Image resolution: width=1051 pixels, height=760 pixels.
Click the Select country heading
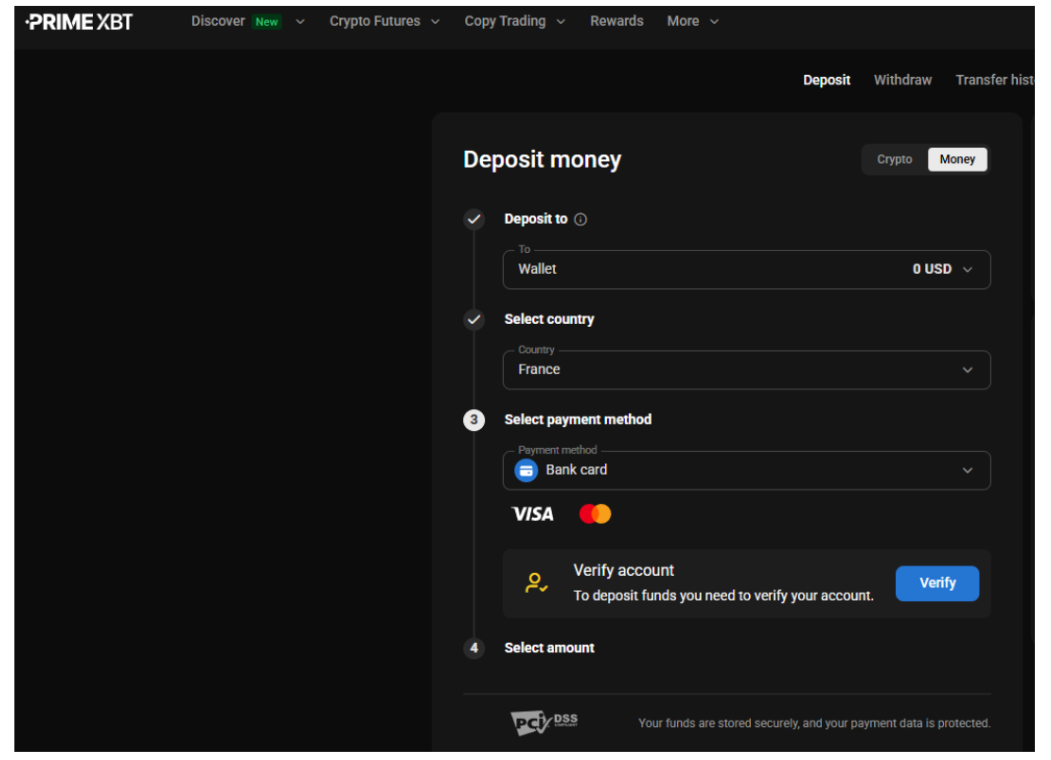coord(549,319)
